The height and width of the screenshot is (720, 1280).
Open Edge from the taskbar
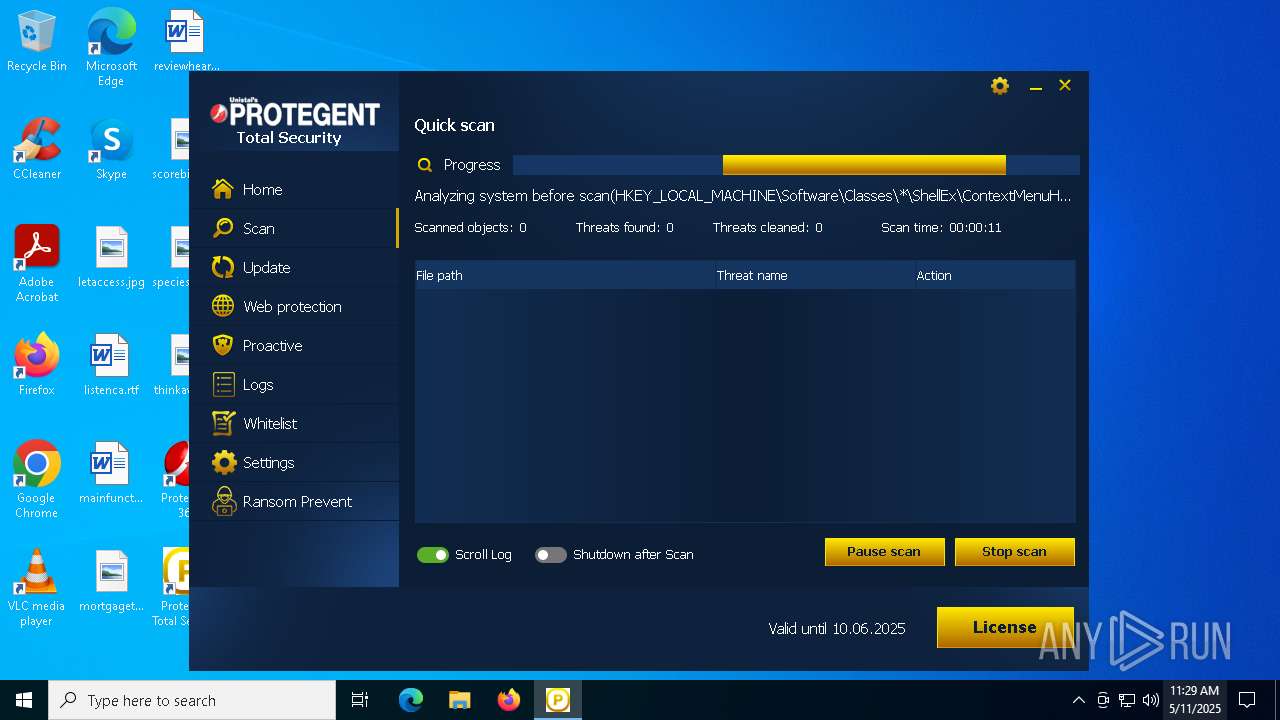click(x=411, y=700)
